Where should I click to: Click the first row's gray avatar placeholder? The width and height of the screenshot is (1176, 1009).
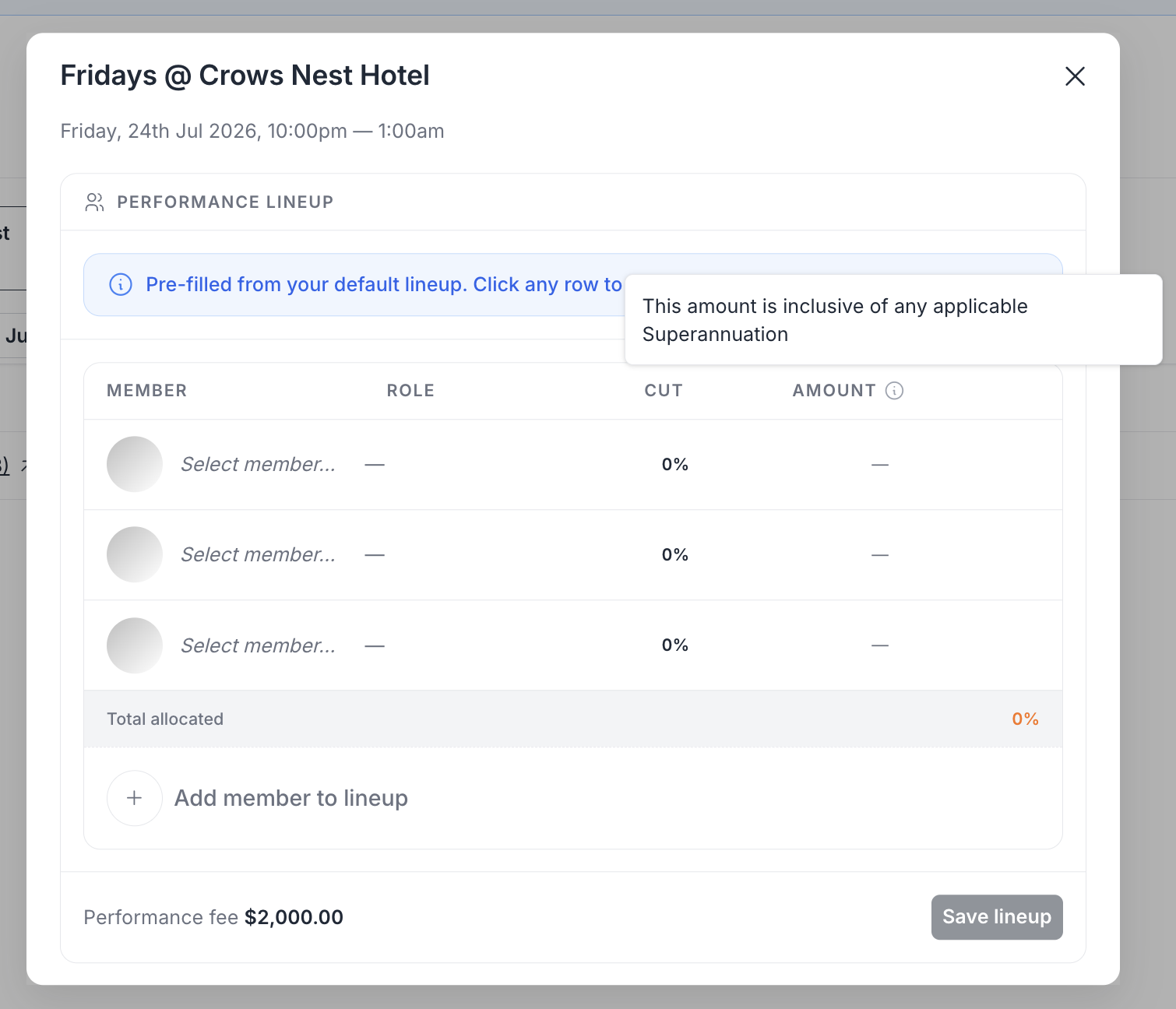(134, 464)
